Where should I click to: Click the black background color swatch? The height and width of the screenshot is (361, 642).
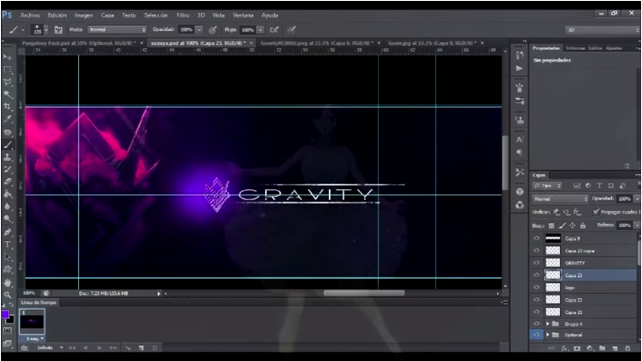[10, 319]
